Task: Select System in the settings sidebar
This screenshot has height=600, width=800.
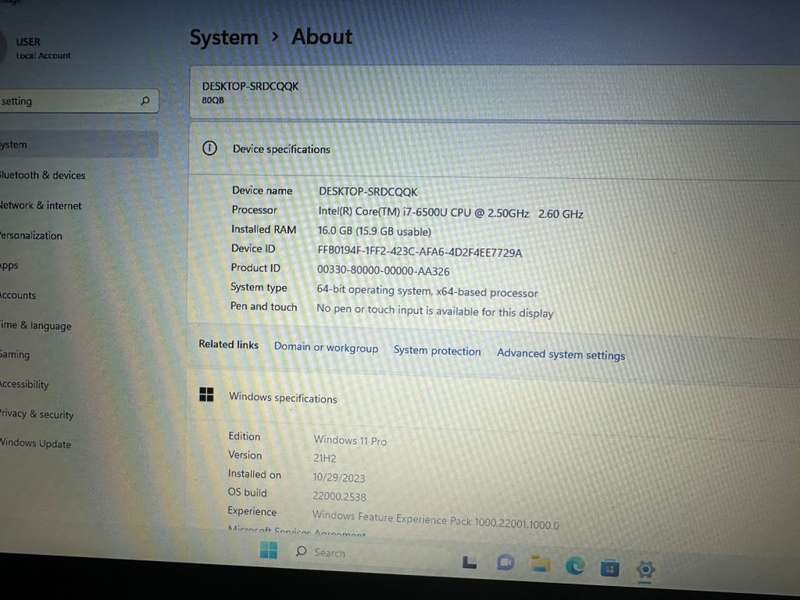Action: coord(78,144)
